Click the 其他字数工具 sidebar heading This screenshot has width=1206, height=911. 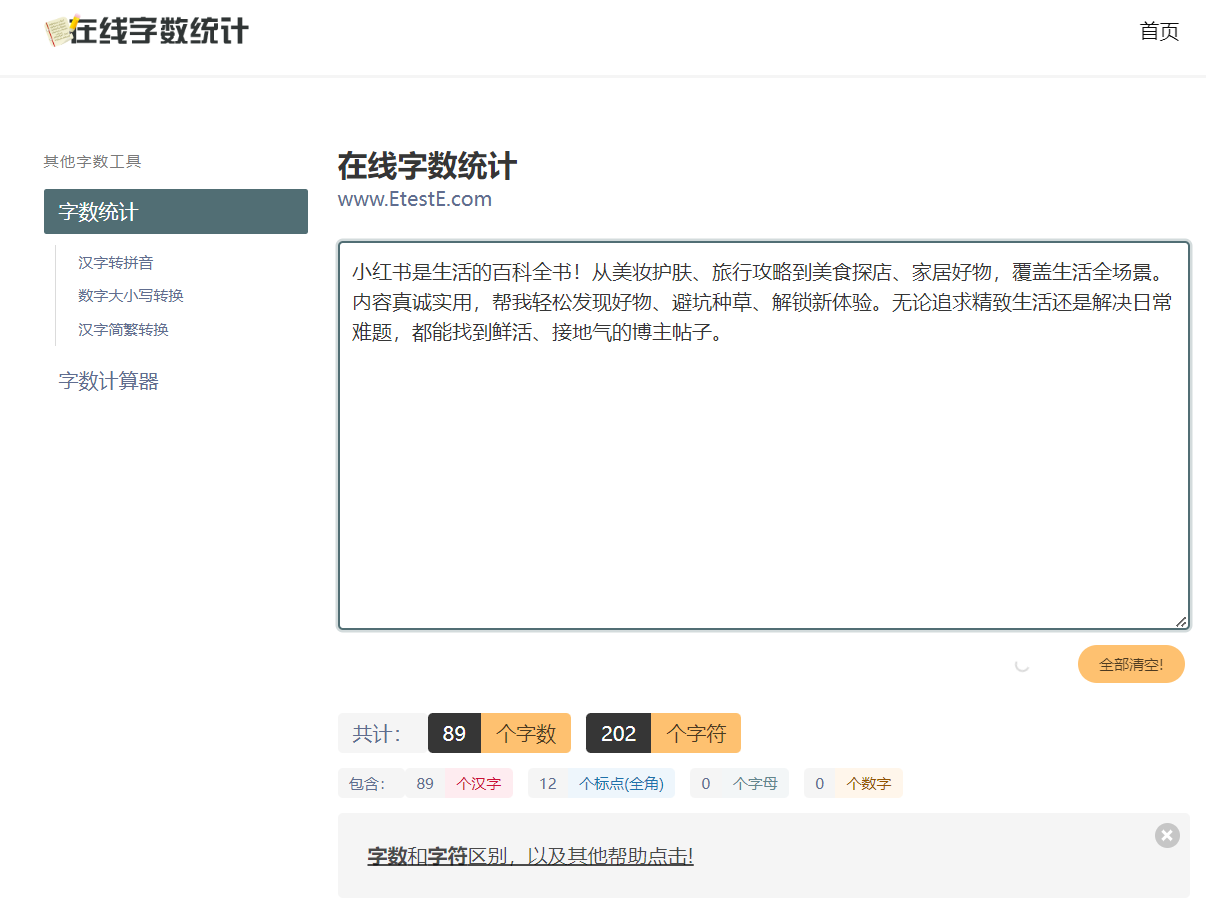pos(93,161)
